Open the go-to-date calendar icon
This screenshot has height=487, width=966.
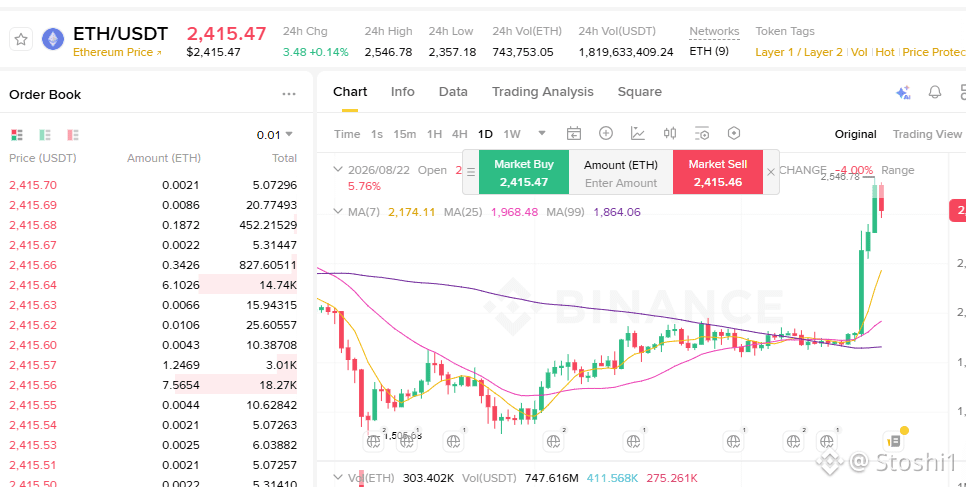pos(574,133)
